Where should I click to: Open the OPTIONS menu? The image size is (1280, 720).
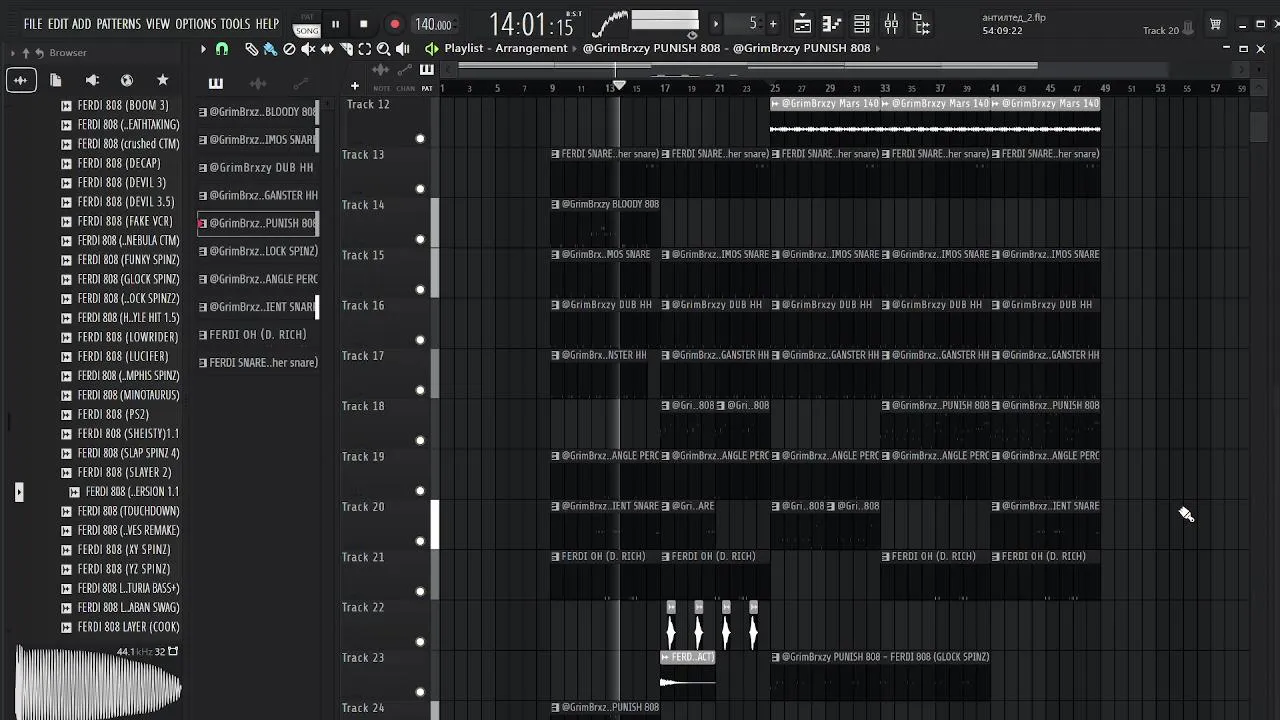coord(196,24)
